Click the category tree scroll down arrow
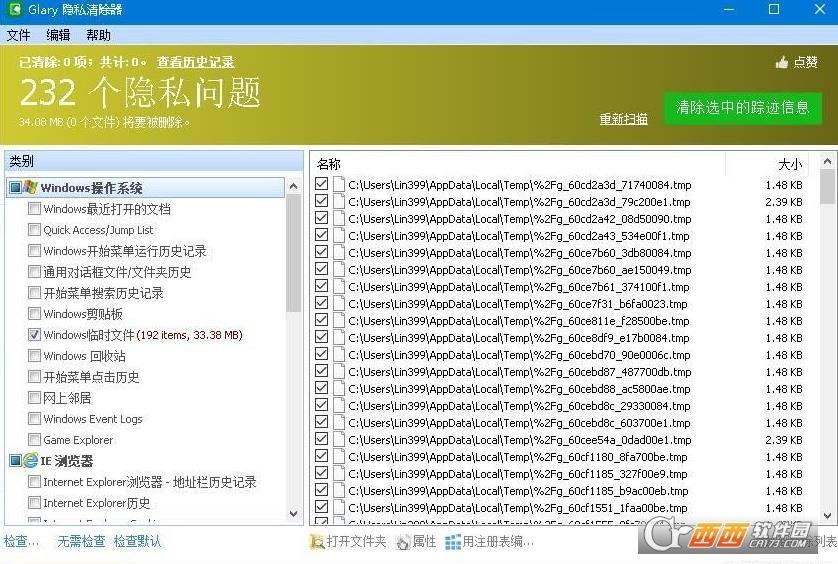Screen dimensions: 838x564 (x=293, y=514)
